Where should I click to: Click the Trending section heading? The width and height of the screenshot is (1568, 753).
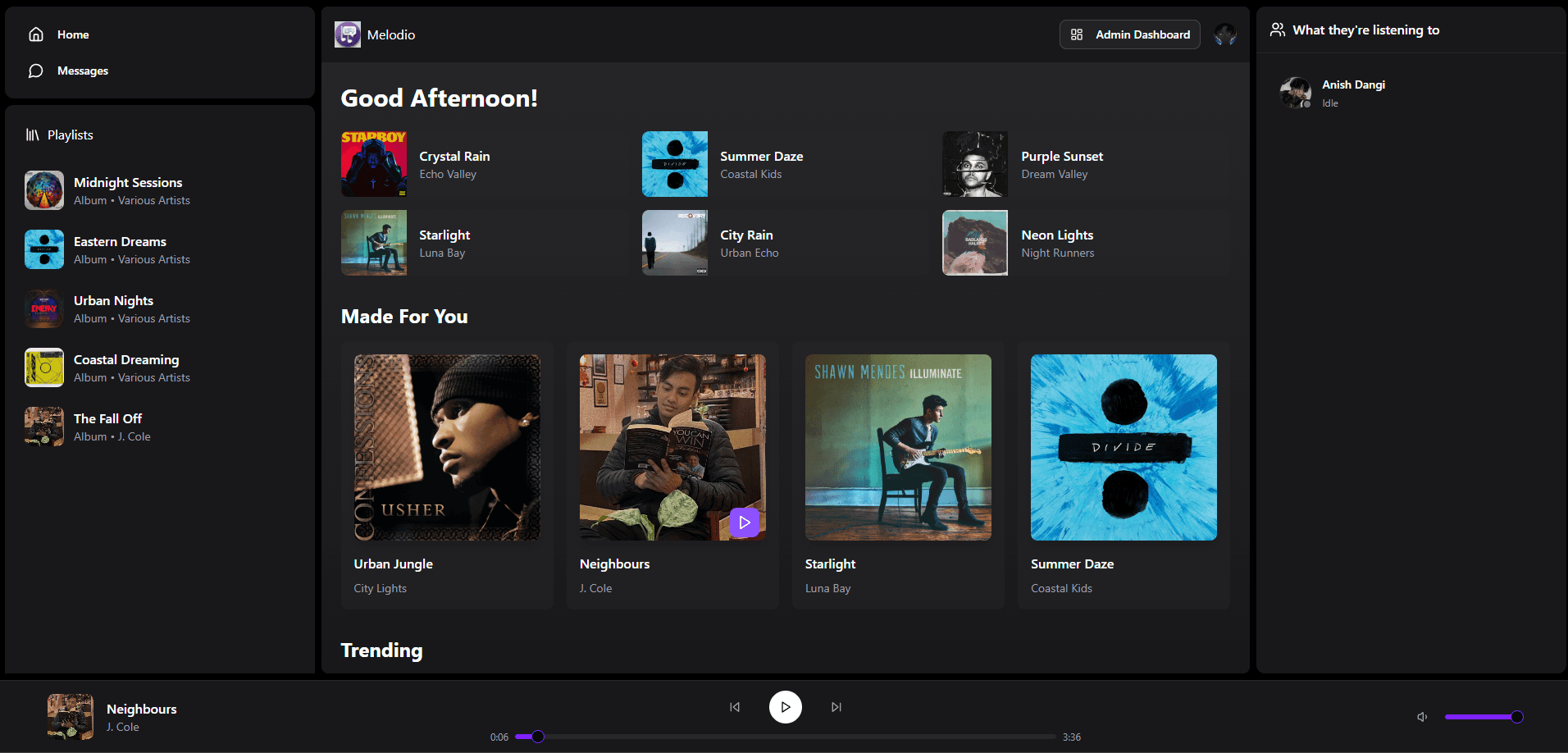381,650
